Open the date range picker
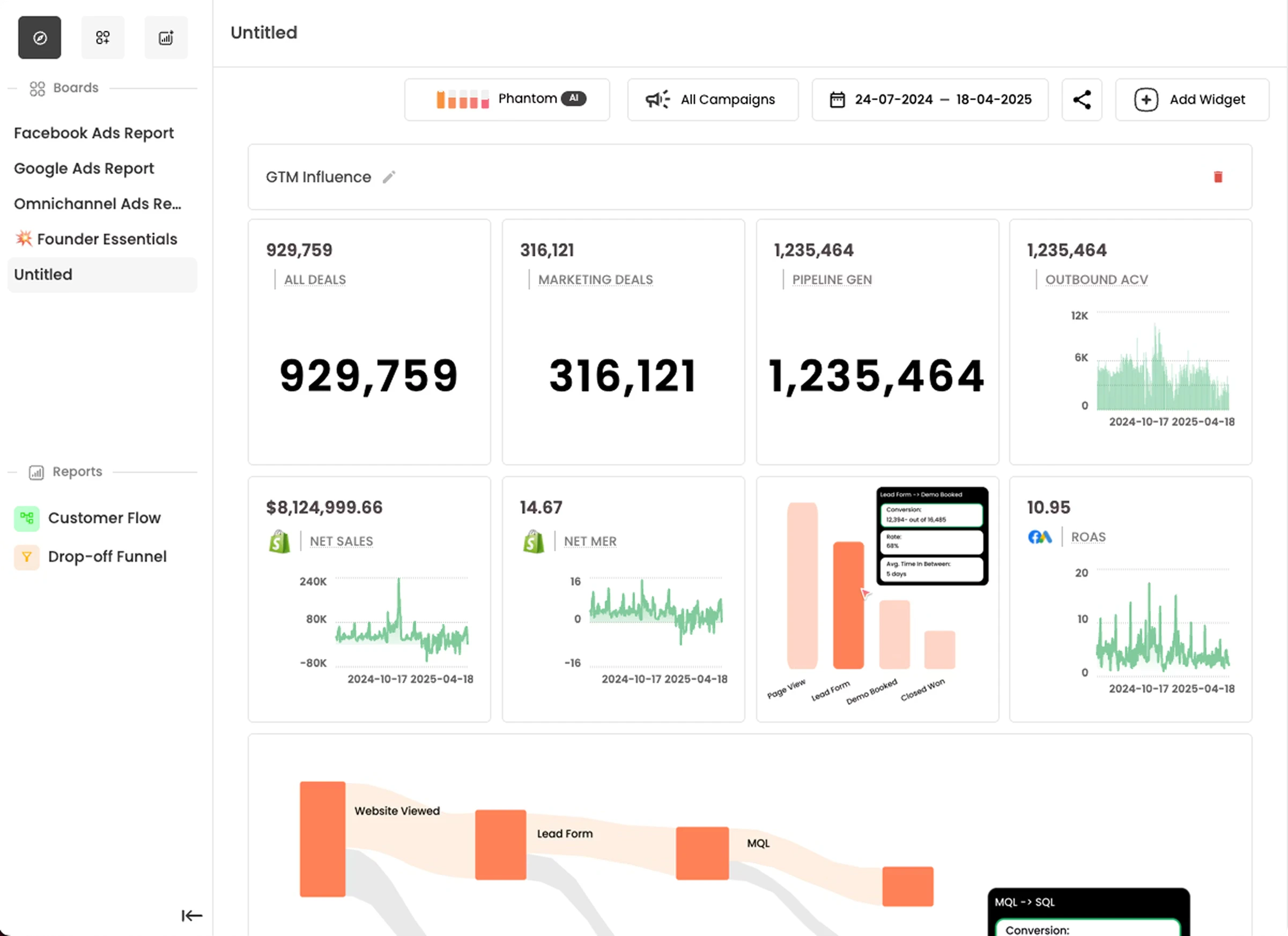Screen dimensions: 1288x936 930,99
